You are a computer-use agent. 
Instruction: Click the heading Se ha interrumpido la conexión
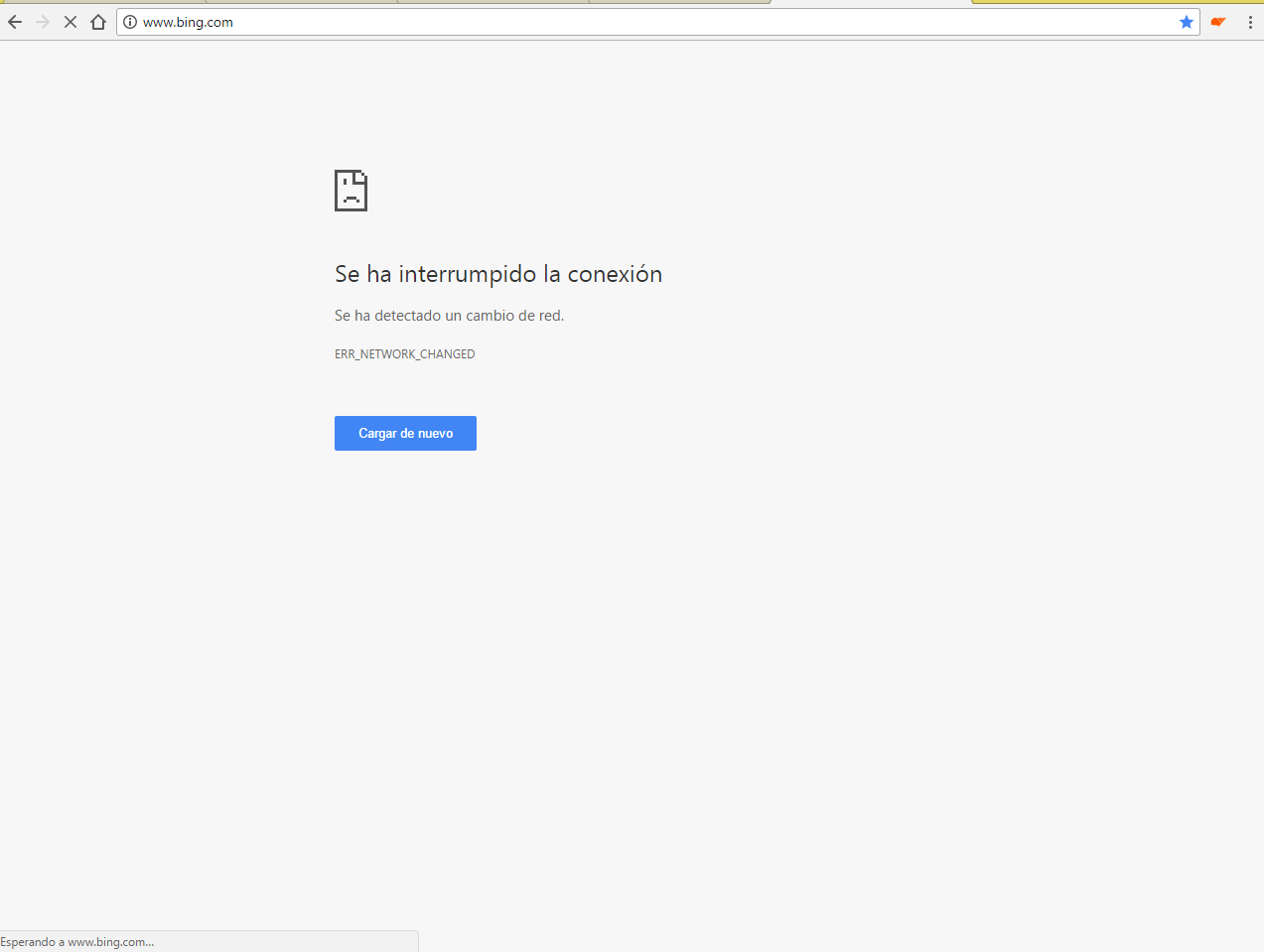tap(498, 274)
